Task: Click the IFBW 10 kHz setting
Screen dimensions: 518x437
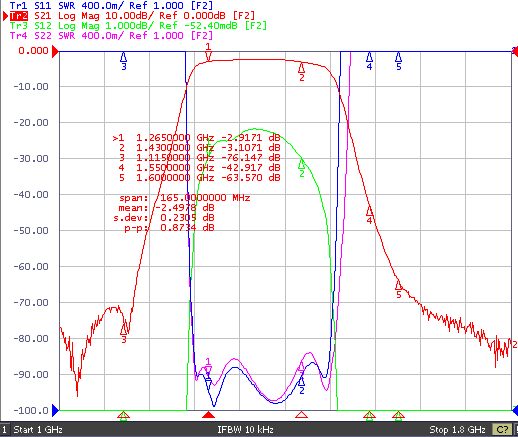Action: pyautogui.click(x=245, y=430)
